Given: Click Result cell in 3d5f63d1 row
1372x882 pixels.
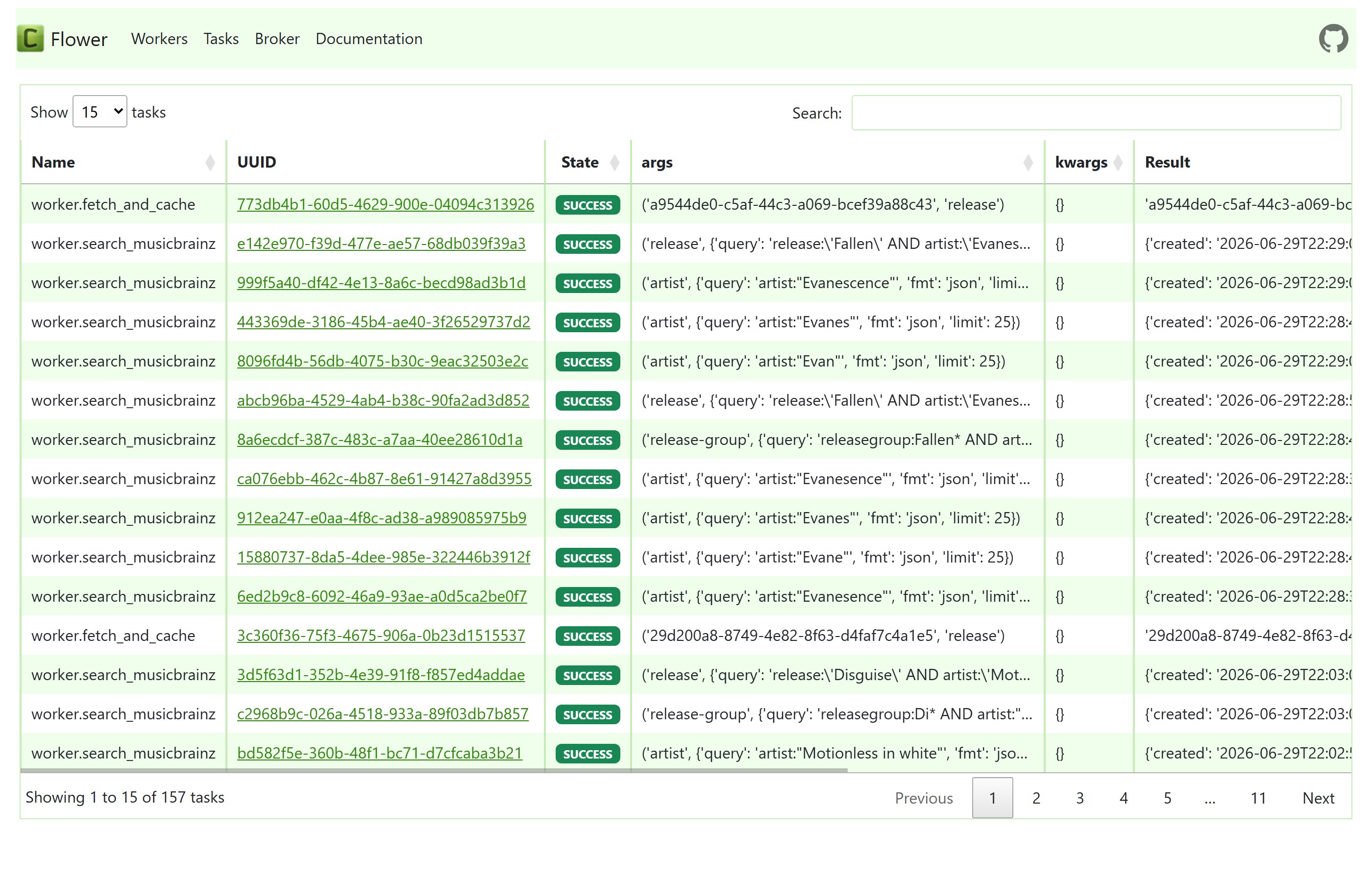Looking at the screenshot, I should tap(1243, 675).
